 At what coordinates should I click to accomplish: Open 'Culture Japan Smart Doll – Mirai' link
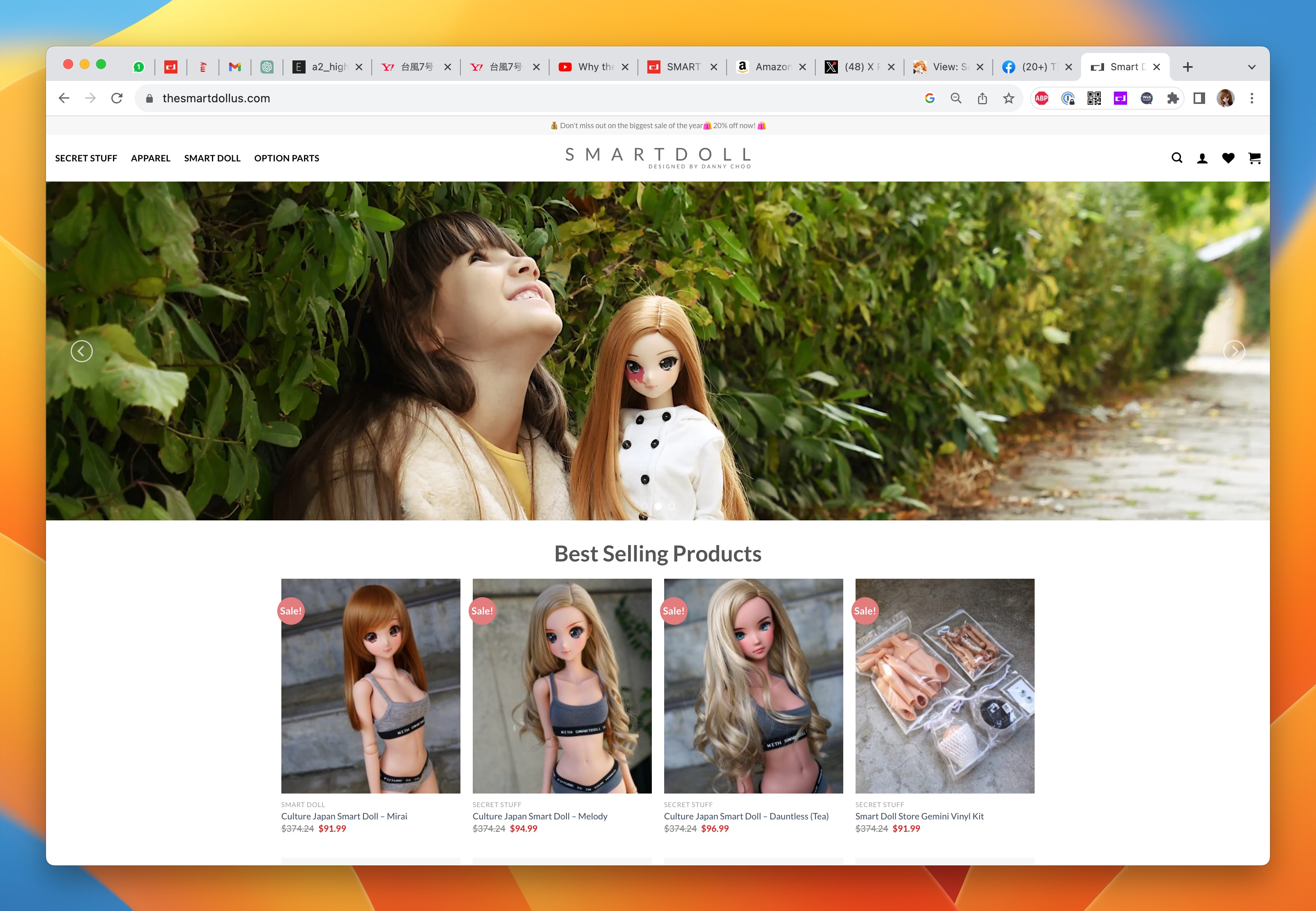[344, 816]
